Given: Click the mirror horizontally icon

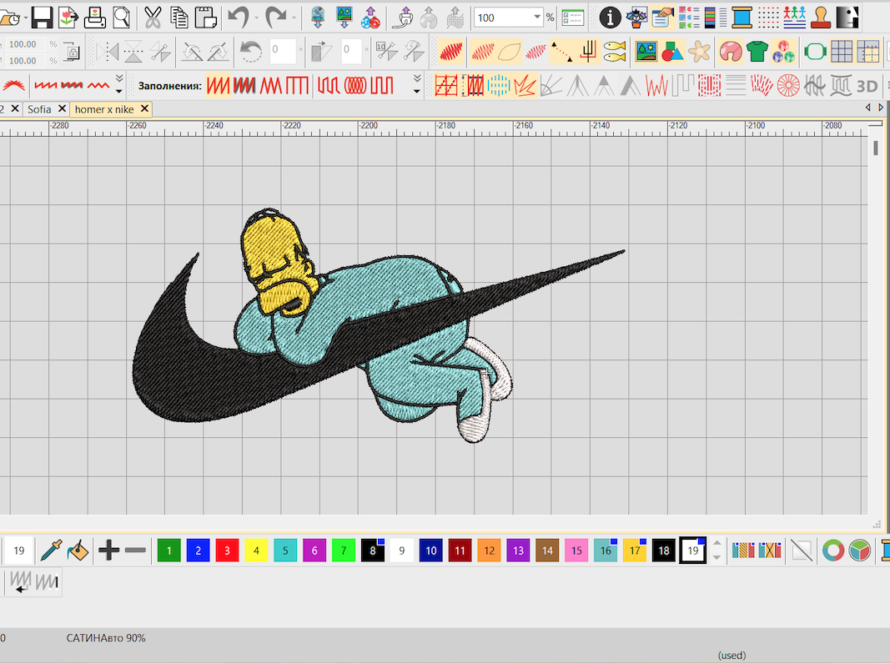Looking at the screenshot, I should click(107, 52).
